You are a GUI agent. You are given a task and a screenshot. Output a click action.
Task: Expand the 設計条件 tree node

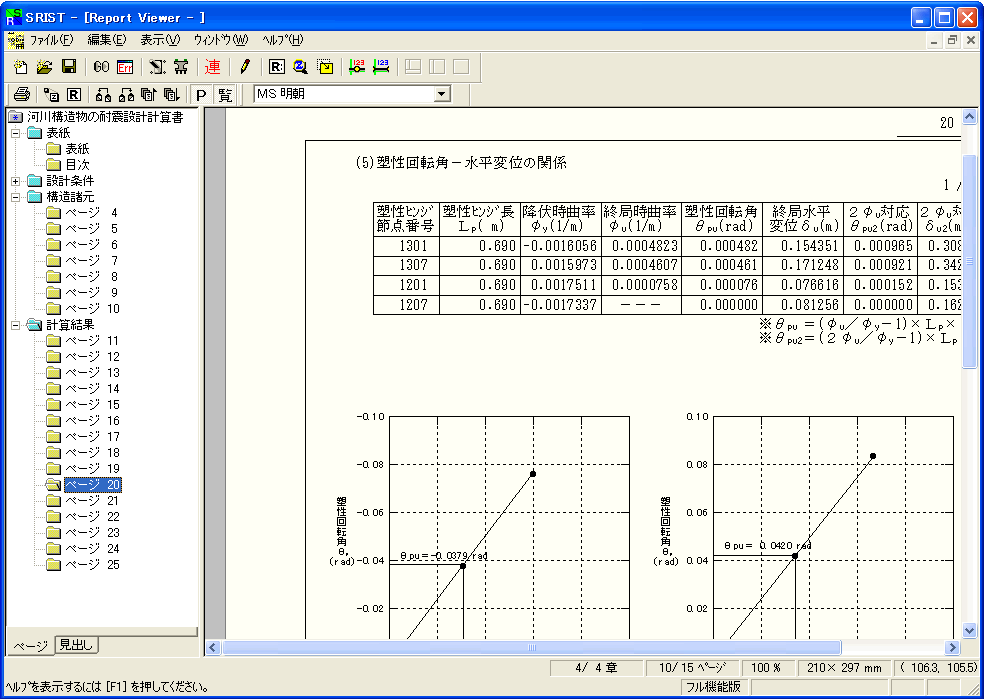coord(16,181)
